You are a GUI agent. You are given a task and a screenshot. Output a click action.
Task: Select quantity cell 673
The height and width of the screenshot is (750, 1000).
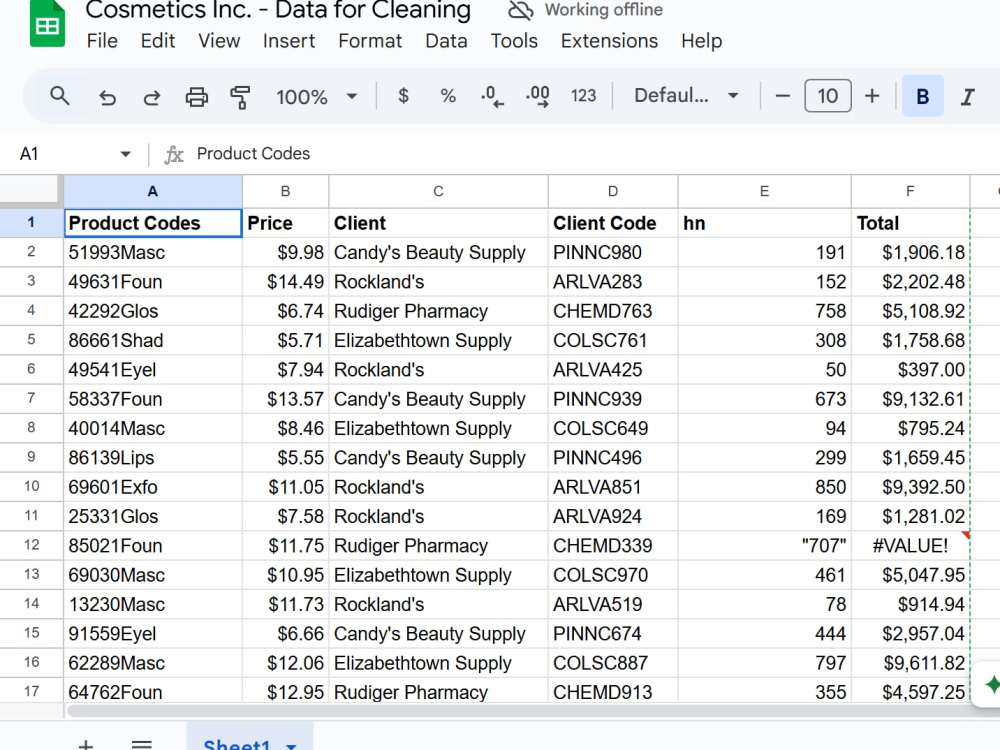[764, 399]
